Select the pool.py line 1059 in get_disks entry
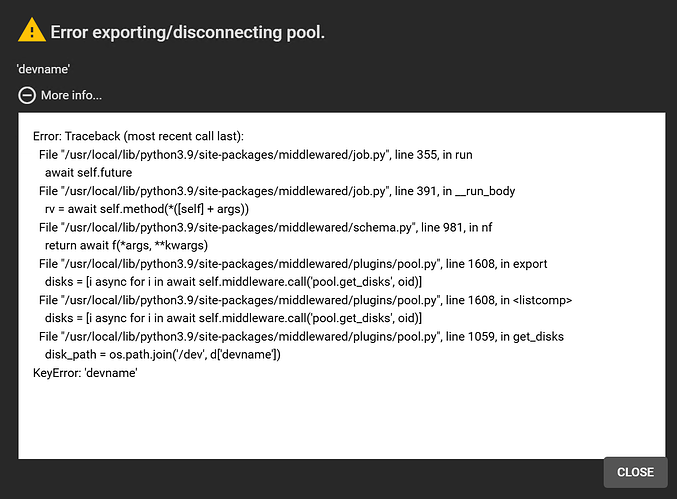 coord(301,336)
